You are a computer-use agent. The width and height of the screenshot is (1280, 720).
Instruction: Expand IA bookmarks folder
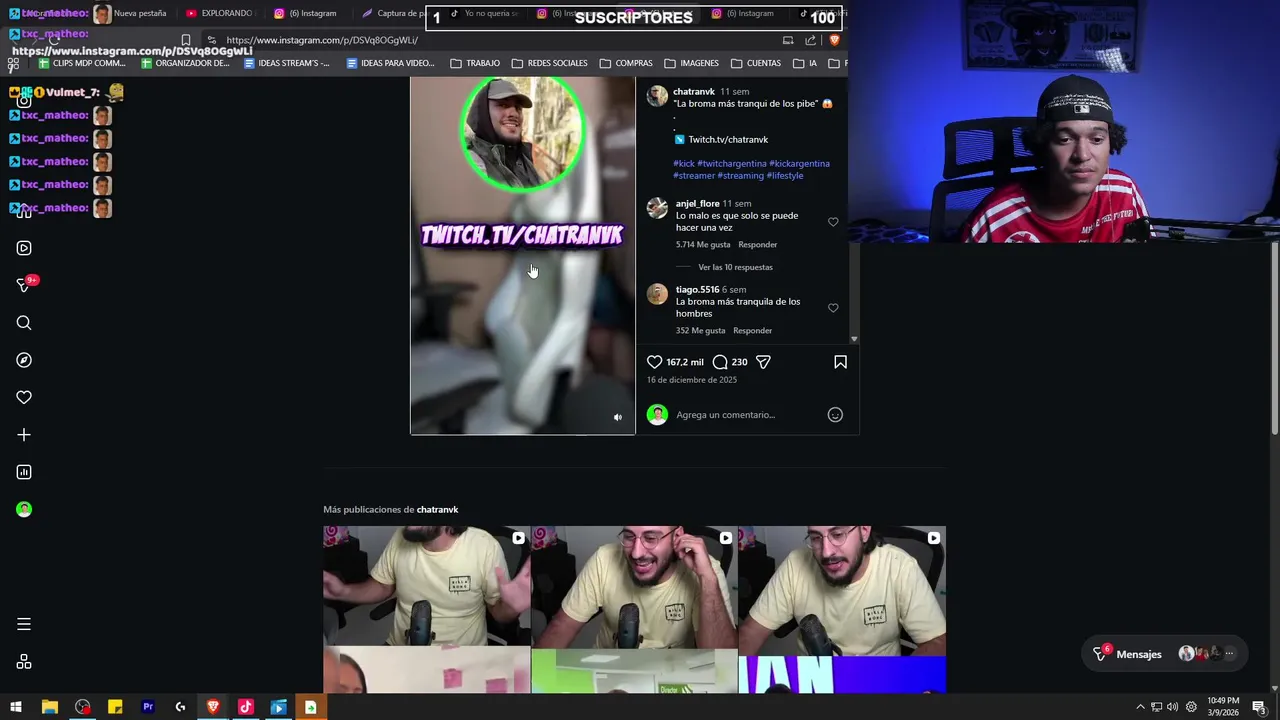click(805, 63)
